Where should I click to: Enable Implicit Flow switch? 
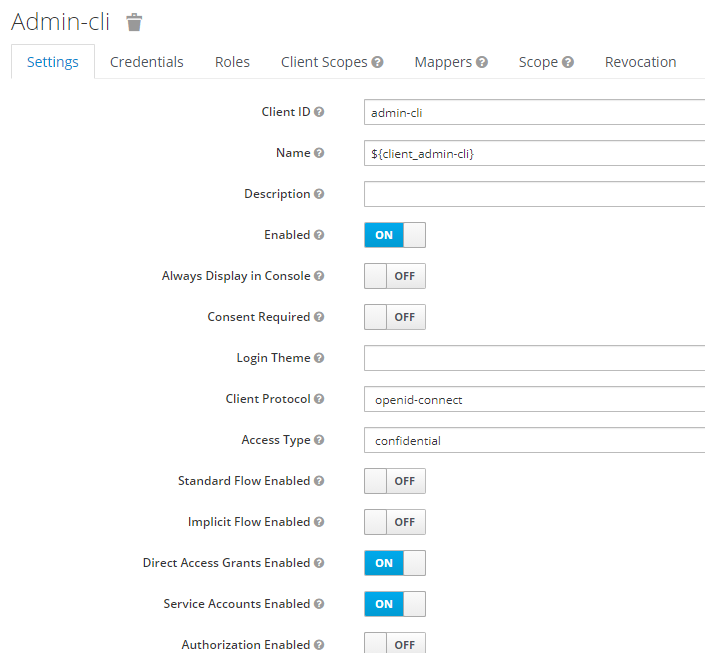395,522
